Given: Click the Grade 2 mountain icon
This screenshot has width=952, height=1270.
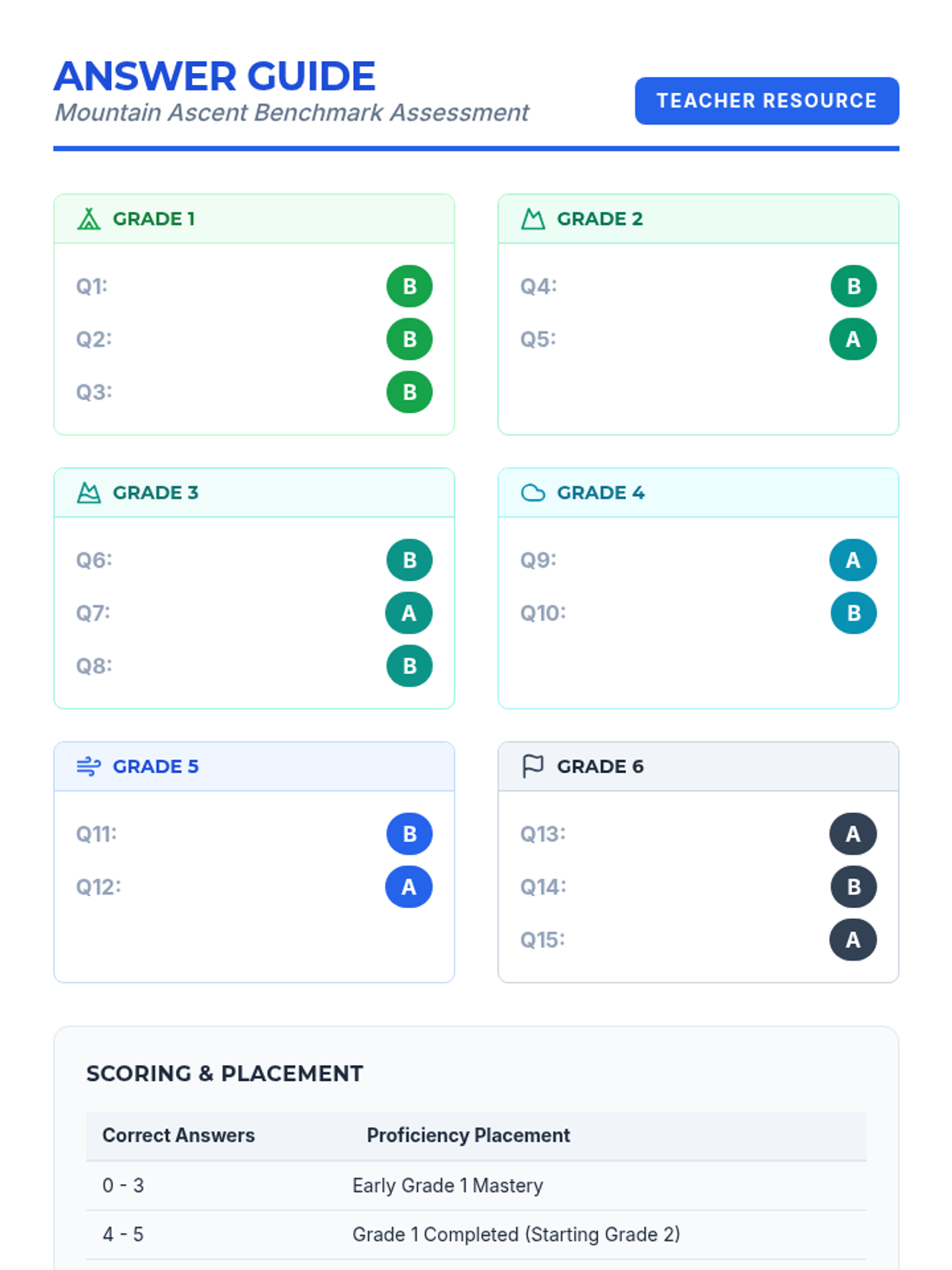Looking at the screenshot, I should pos(533,219).
